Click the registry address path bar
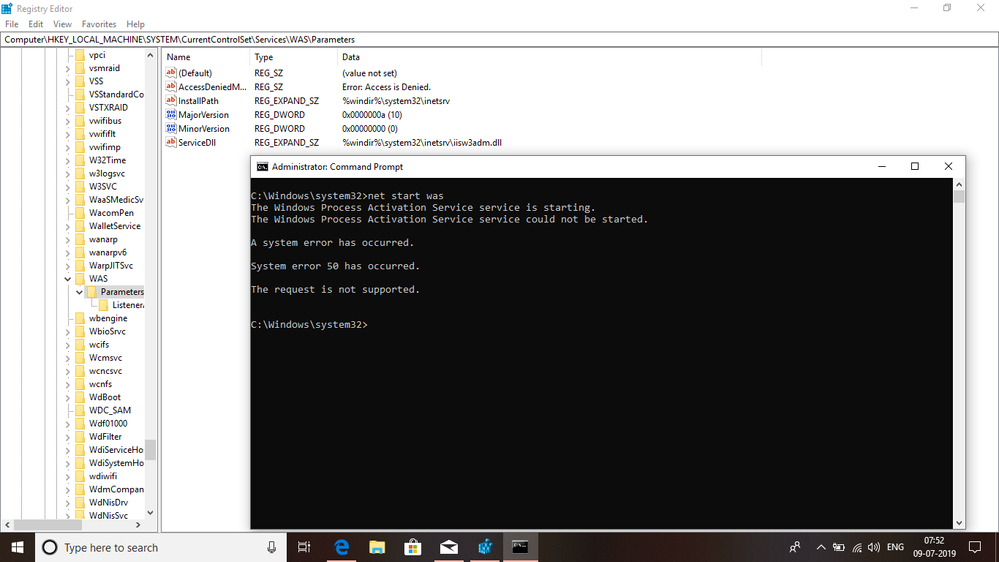The width and height of the screenshot is (999, 562). pyautogui.click(x=400, y=40)
